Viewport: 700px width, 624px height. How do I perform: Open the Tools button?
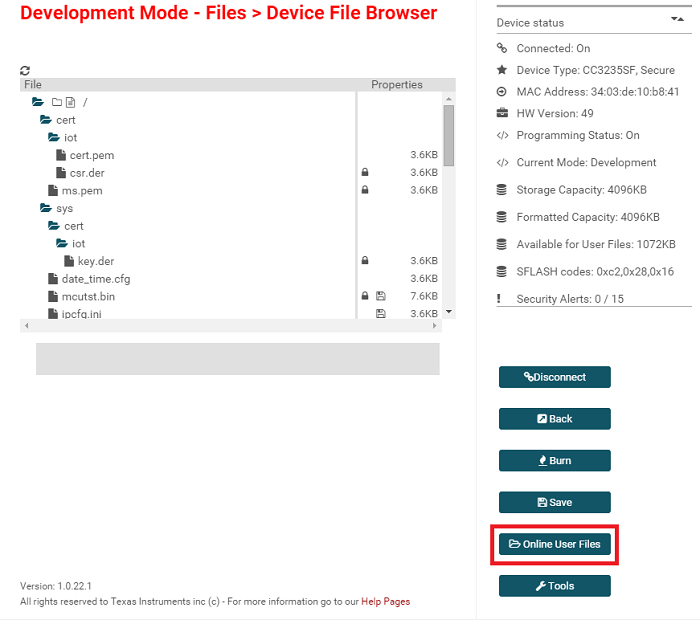click(554, 586)
